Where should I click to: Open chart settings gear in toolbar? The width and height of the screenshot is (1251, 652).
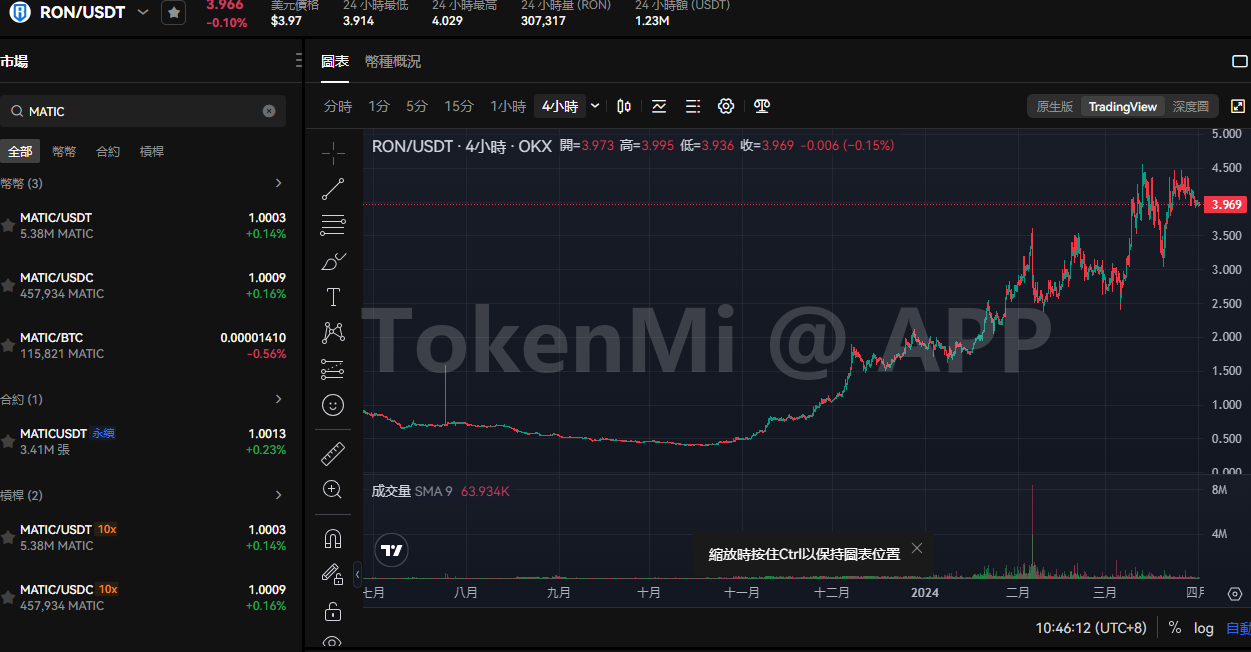click(726, 106)
